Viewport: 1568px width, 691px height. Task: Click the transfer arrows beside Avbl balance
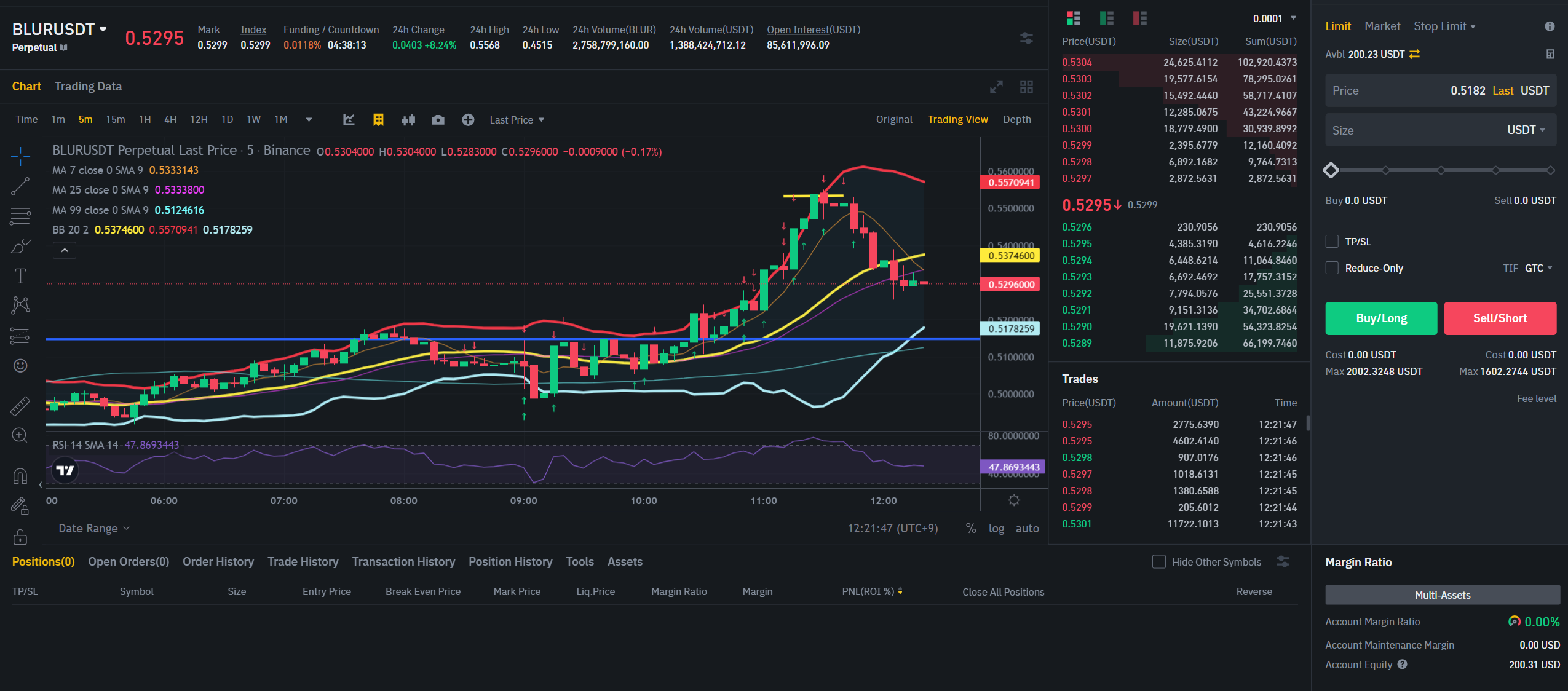(1415, 54)
